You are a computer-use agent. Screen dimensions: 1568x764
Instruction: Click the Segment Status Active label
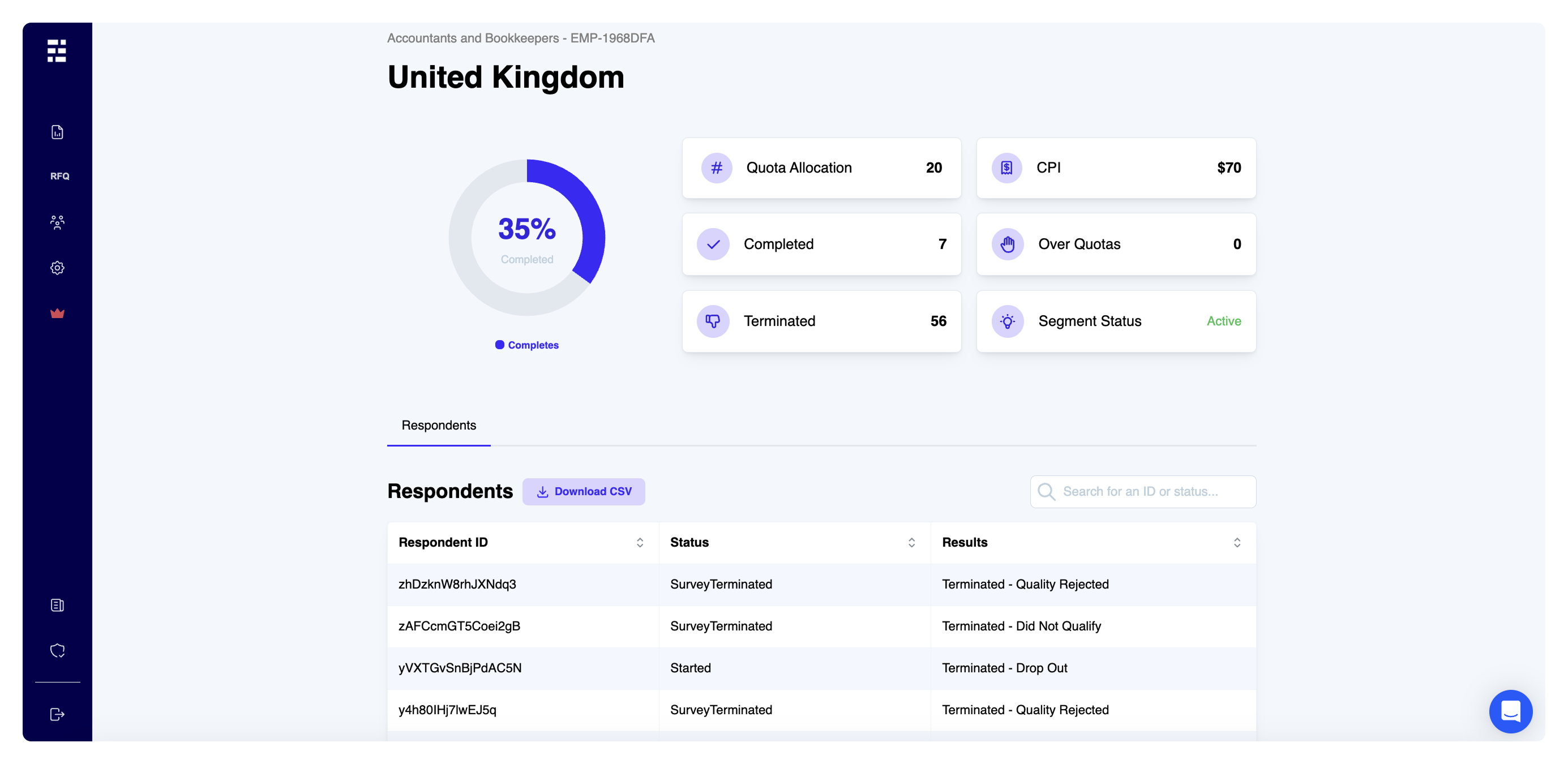(x=1223, y=321)
